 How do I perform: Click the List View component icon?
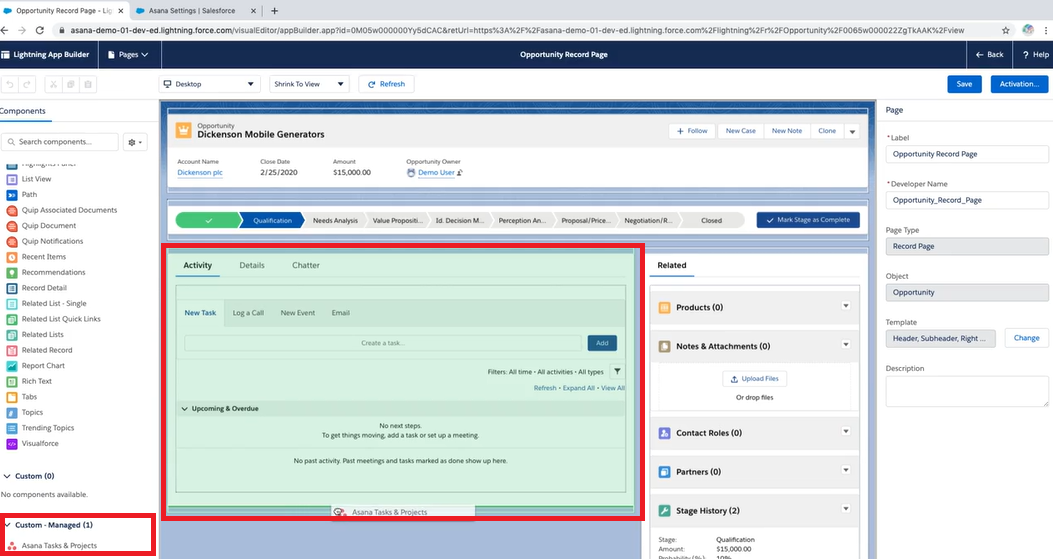(11, 179)
